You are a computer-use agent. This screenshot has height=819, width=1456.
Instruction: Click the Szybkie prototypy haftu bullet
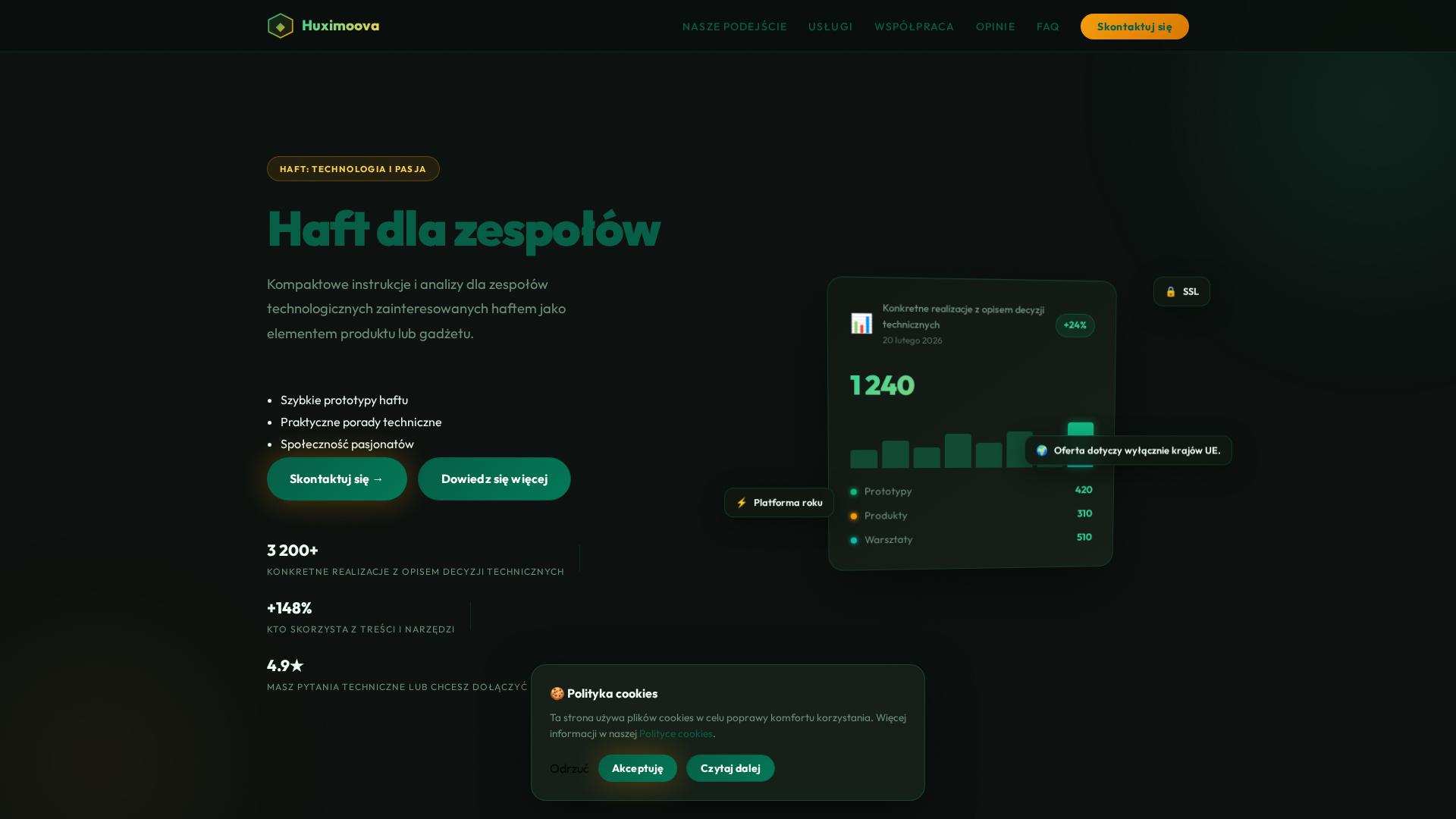pyautogui.click(x=344, y=400)
